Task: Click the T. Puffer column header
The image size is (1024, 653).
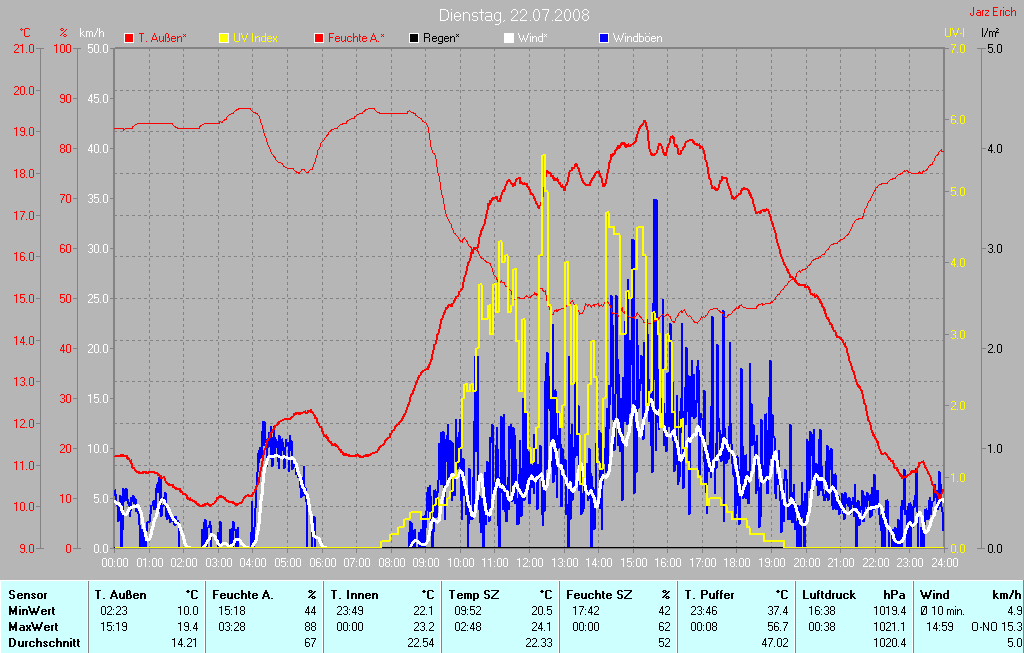Action: [x=710, y=594]
